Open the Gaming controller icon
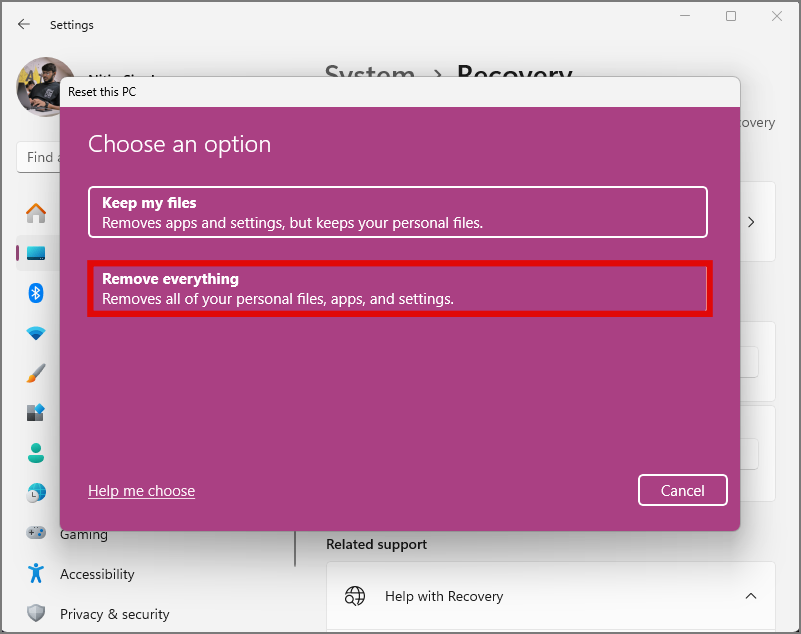This screenshot has height=634, width=801. coord(36,533)
